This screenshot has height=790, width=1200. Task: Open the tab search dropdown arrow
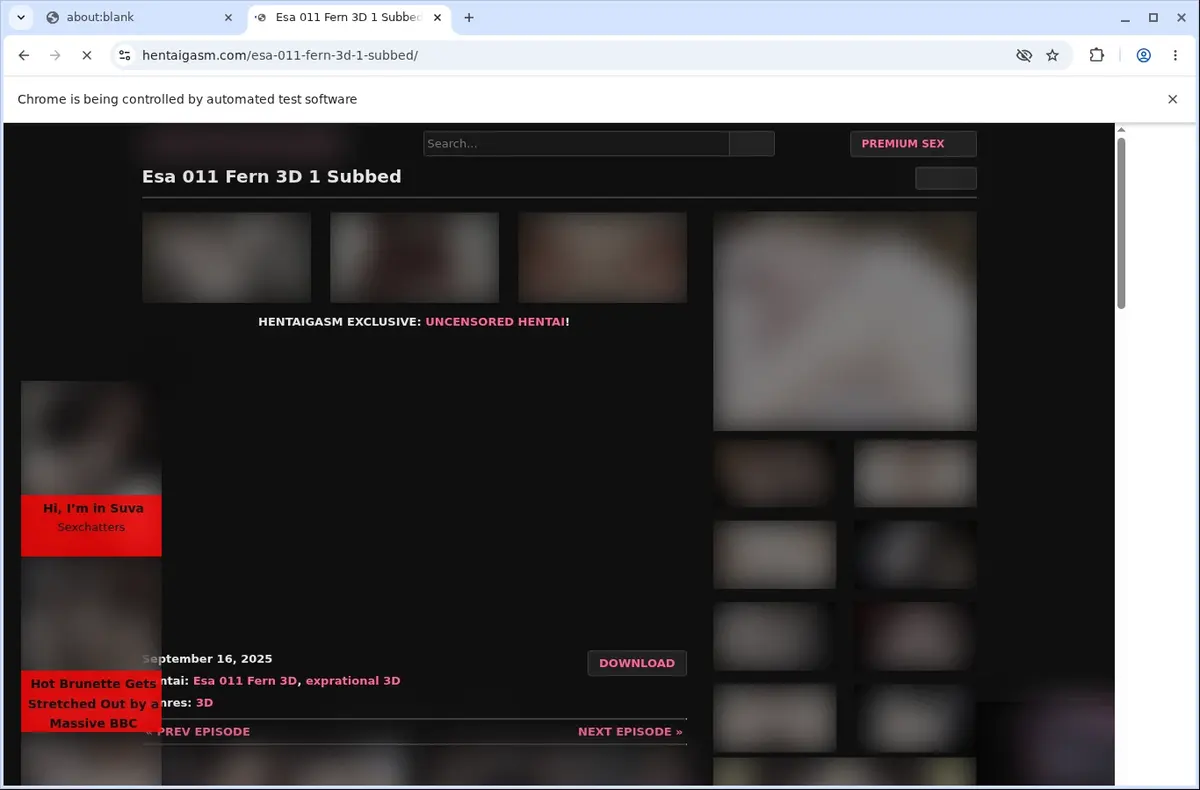(x=20, y=17)
